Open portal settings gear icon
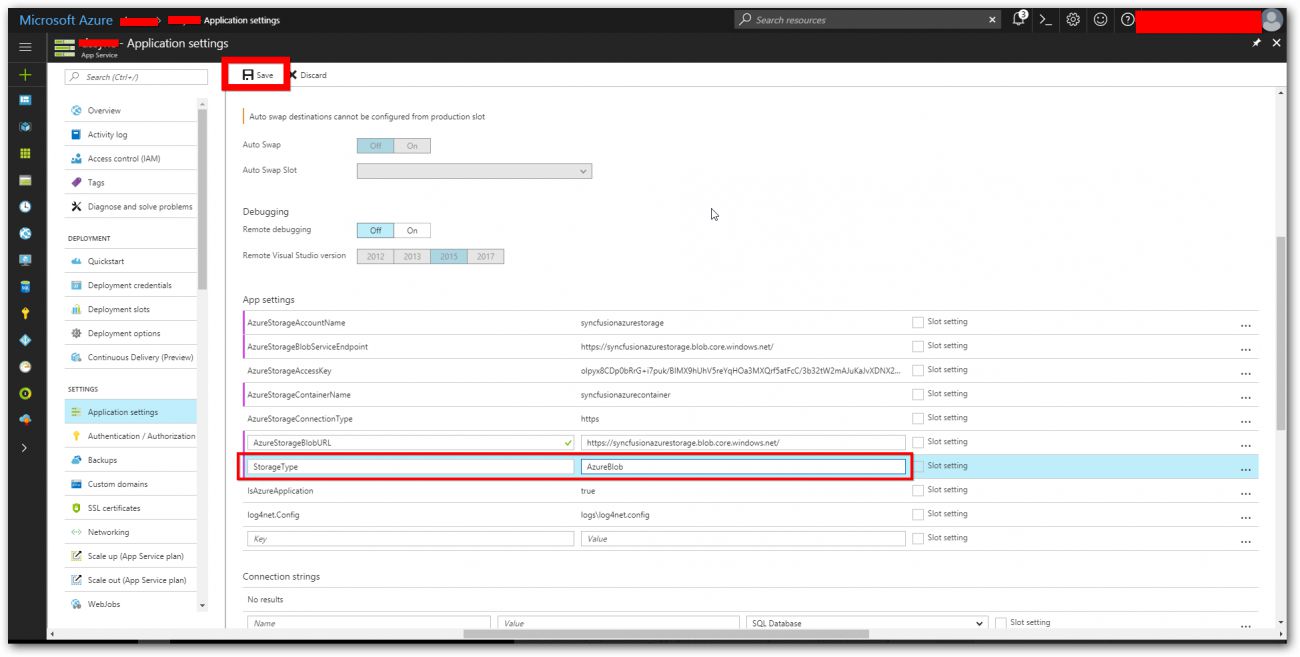This screenshot has height=657, width=1300. coord(1073,19)
